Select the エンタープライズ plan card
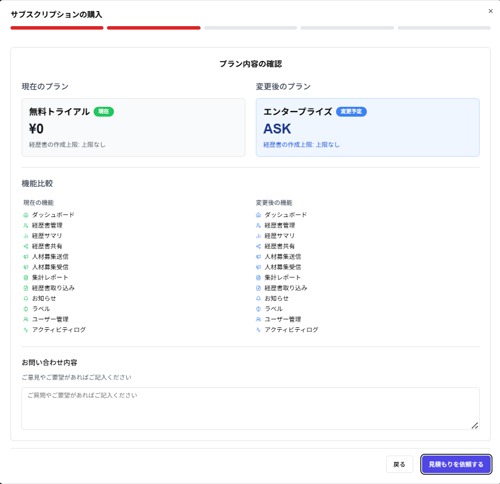 tap(368, 127)
